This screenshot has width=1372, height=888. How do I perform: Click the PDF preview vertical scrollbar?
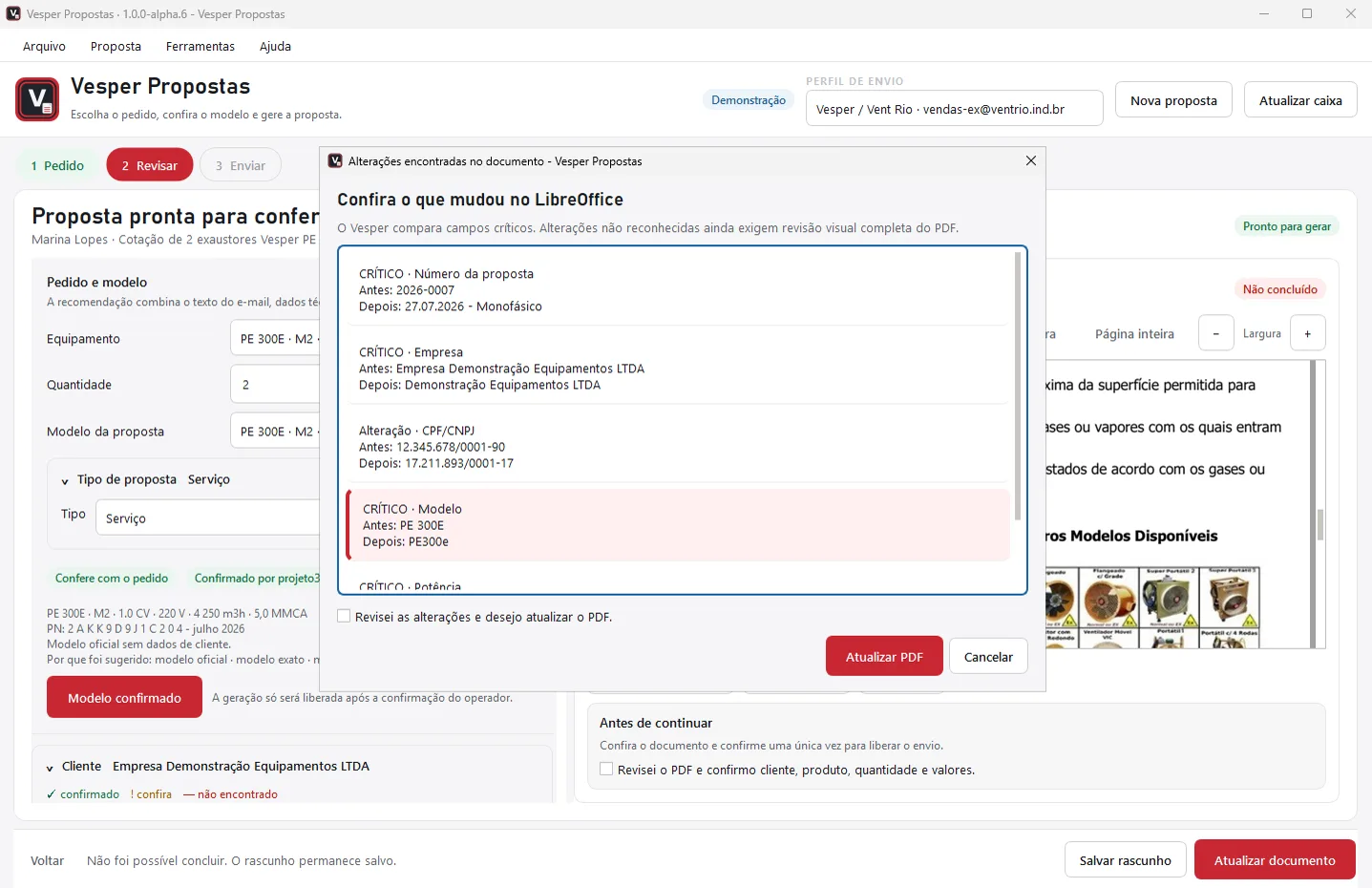pyautogui.click(x=1320, y=524)
